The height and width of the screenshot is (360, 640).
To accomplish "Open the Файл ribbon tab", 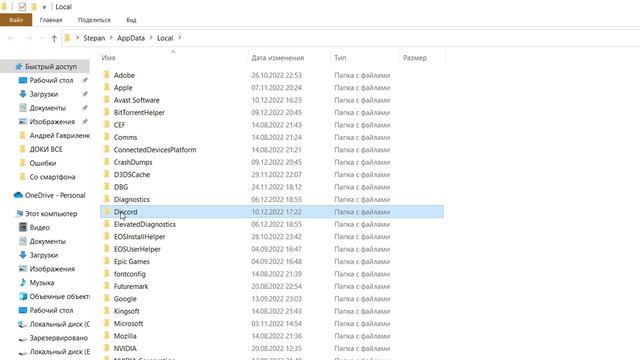I will 16,20.
